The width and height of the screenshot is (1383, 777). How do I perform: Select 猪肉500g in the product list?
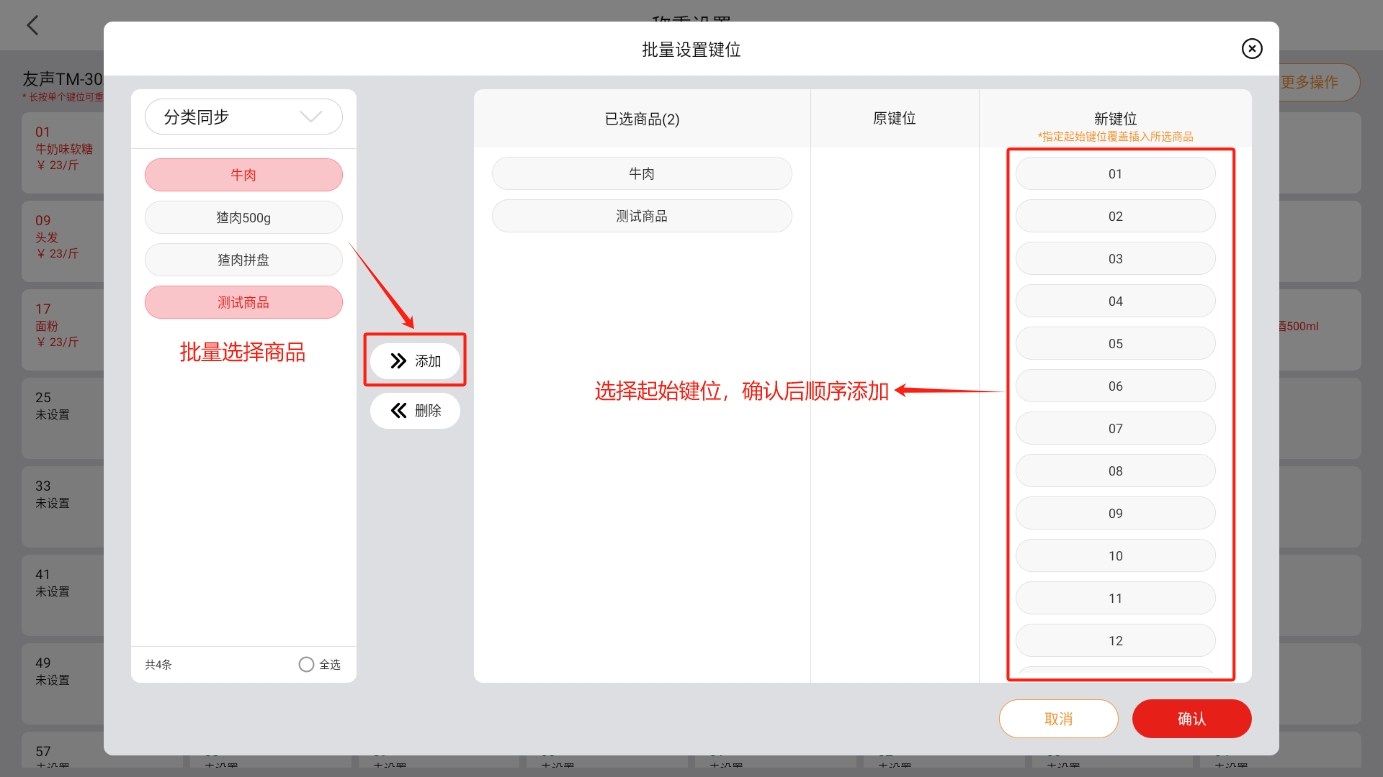[243, 217]
